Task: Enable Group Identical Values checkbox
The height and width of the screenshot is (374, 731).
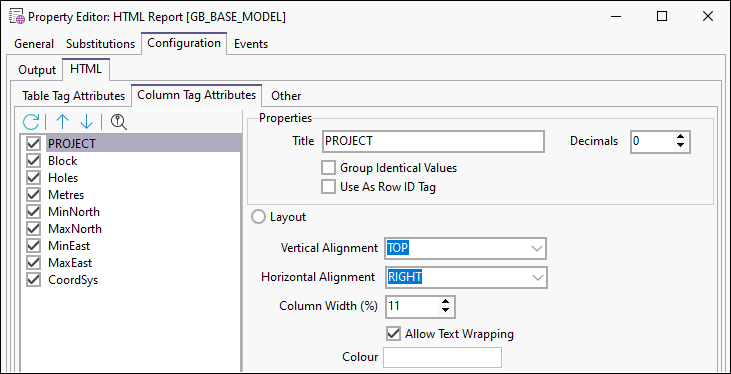Action: 329,167
